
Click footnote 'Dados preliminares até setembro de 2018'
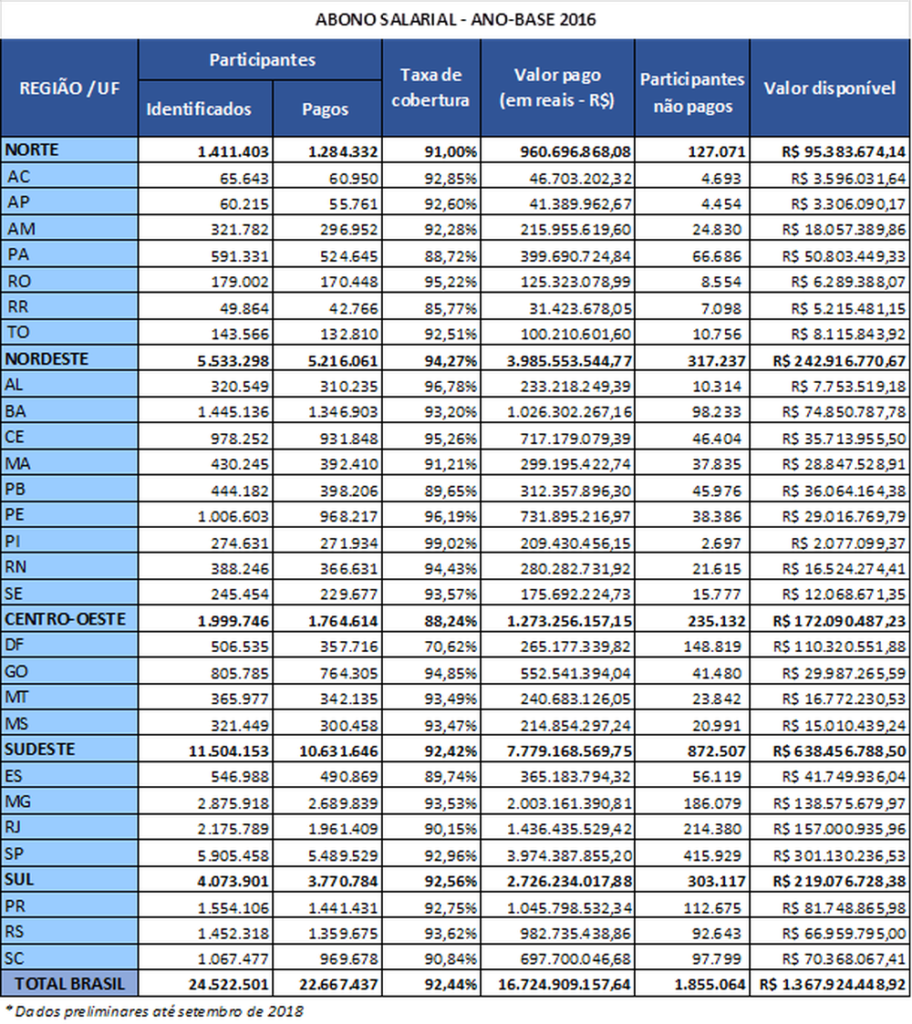[158, 1011]
